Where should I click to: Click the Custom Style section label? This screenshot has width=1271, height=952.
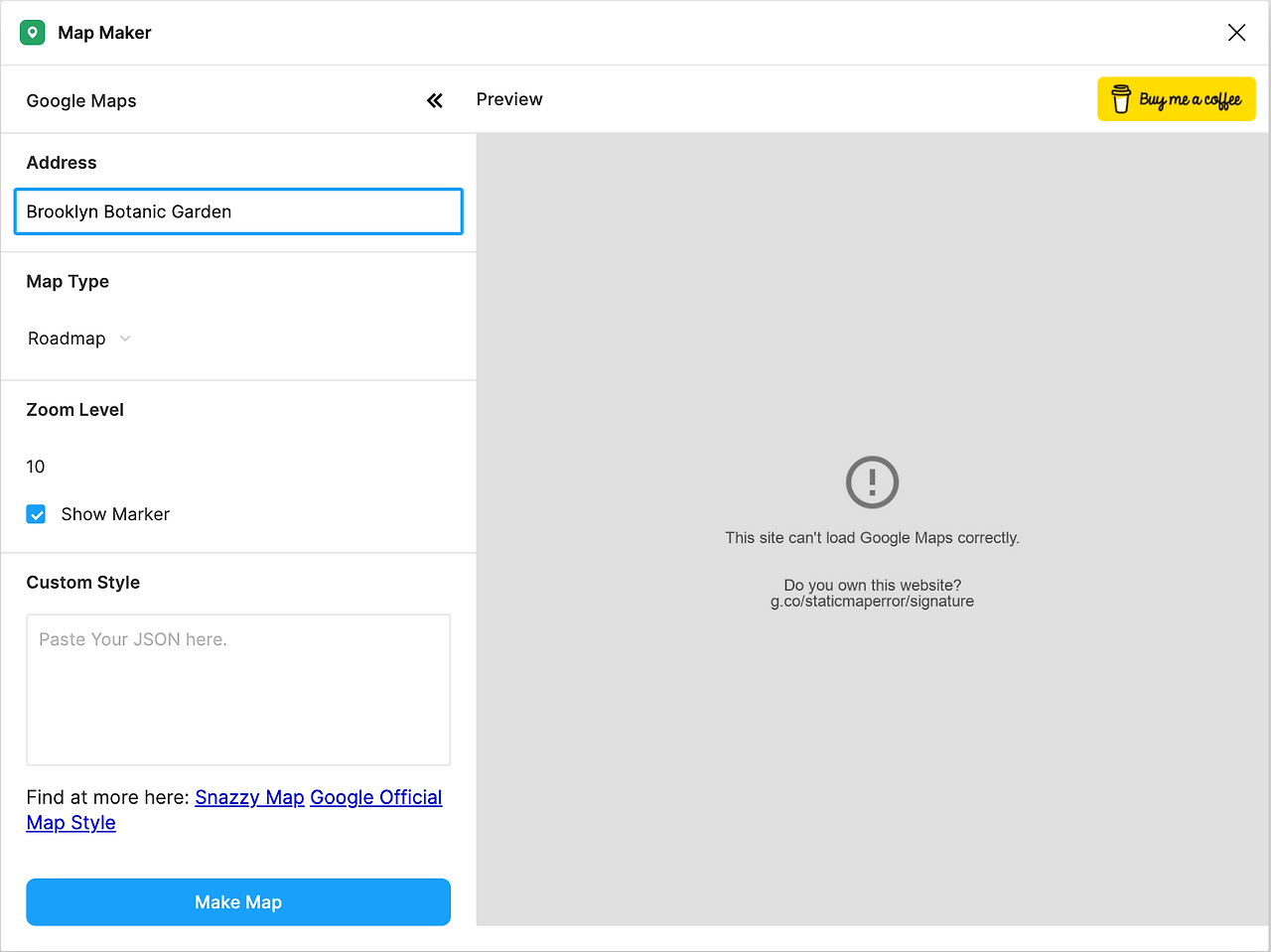tap(83, 583)
